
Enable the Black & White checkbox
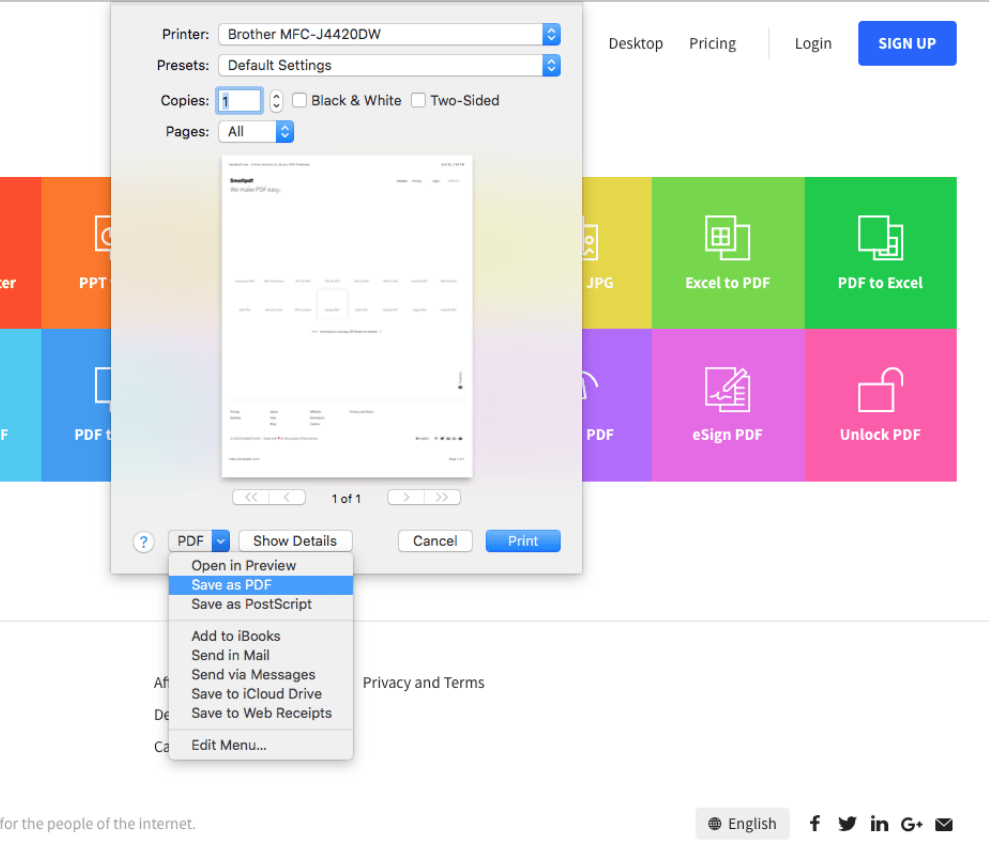click(300, 100)
